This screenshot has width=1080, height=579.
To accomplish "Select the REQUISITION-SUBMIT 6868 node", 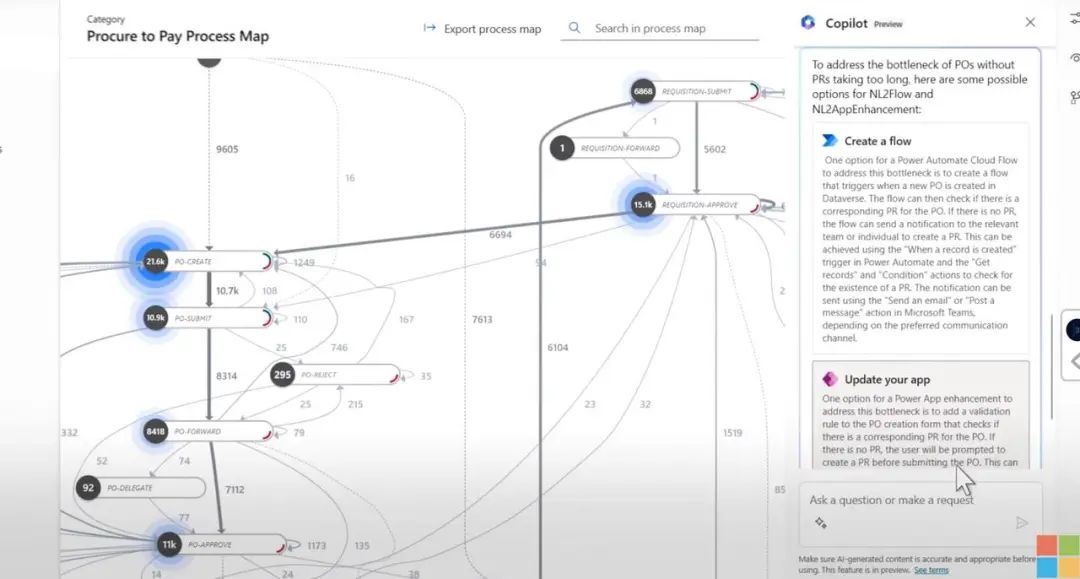I will tap(695, 92).
